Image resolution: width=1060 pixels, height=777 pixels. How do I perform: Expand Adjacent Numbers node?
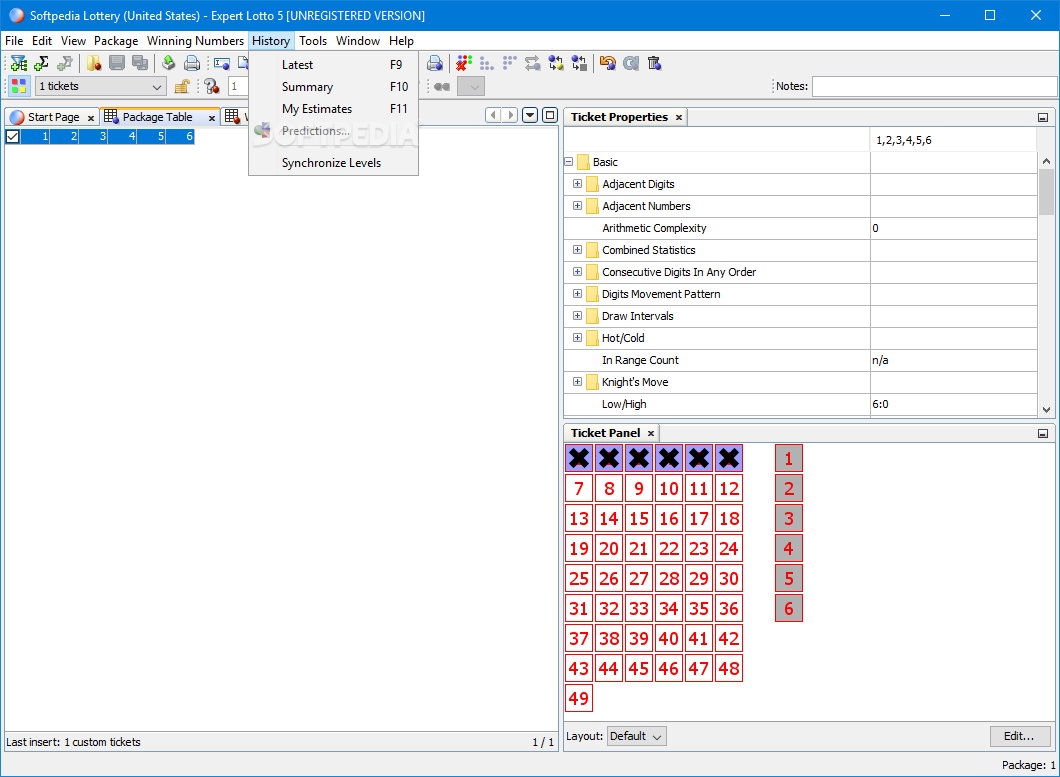click(577, 206)
